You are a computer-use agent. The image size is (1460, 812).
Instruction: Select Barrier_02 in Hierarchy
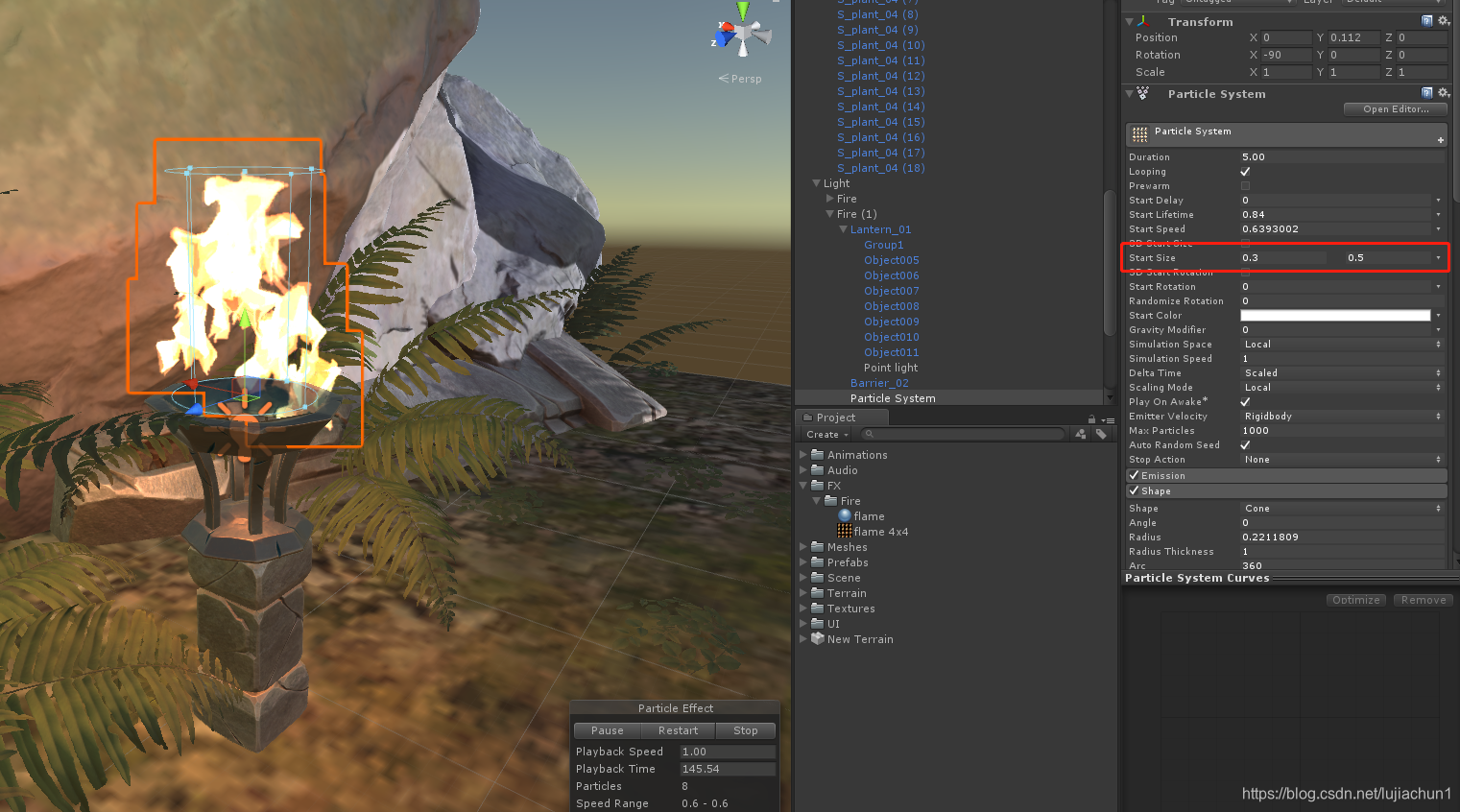tap(879, 383)
